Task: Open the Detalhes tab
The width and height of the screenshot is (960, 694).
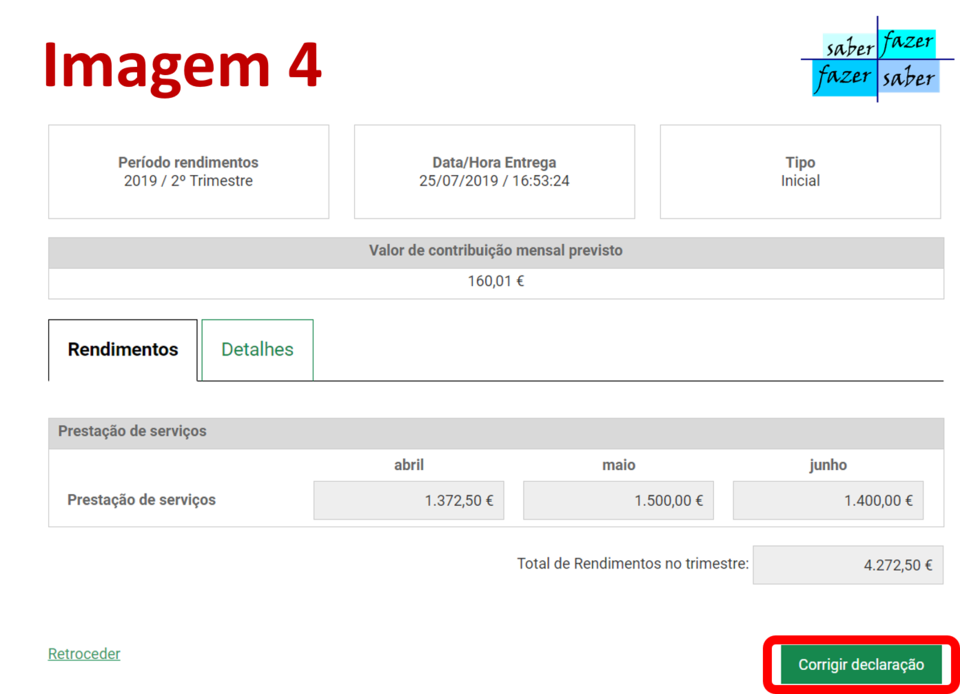Action: [257, 350]
